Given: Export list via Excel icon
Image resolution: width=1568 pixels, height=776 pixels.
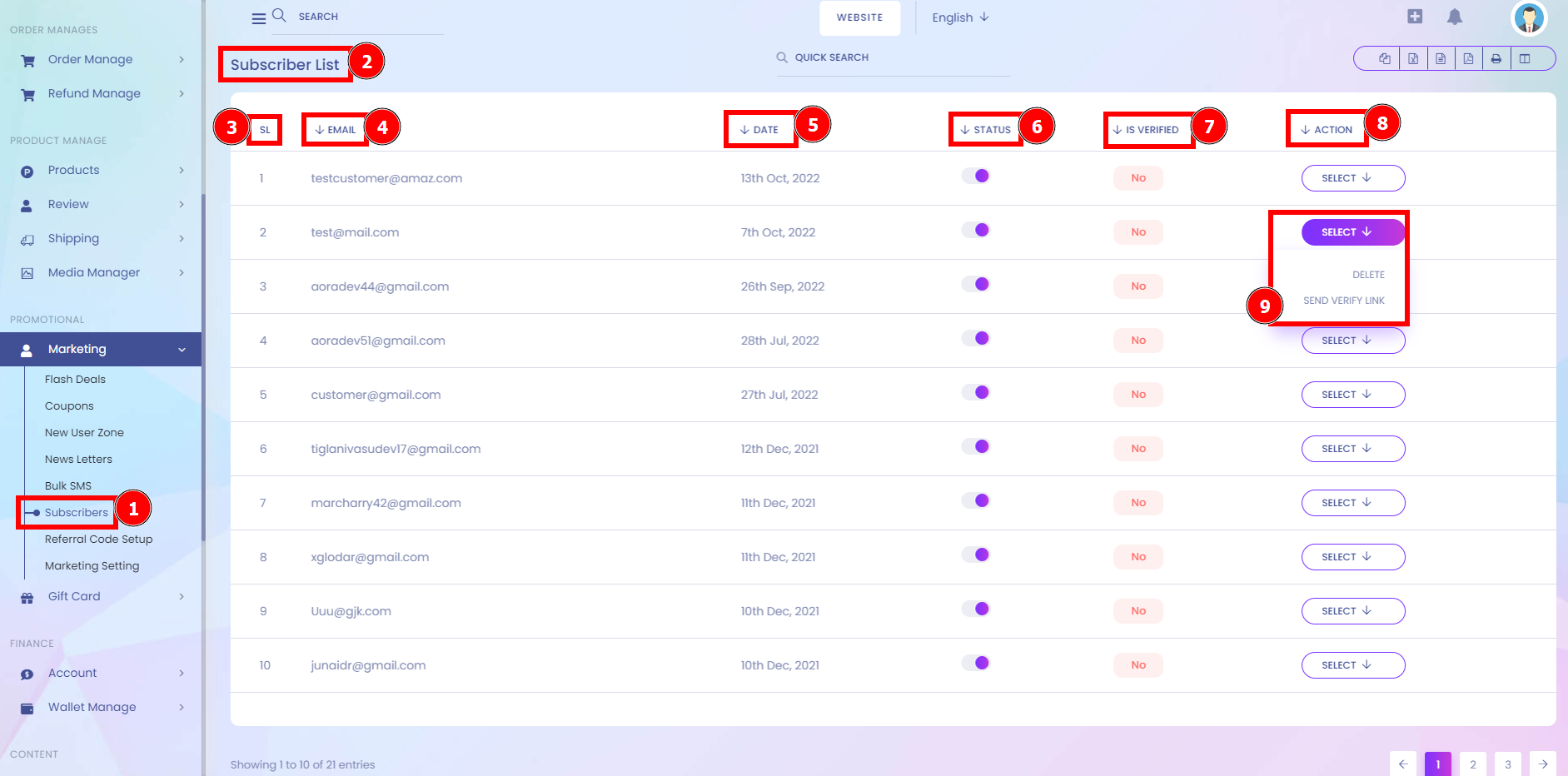Looking at the screenshot, I should pos(1413,58).
